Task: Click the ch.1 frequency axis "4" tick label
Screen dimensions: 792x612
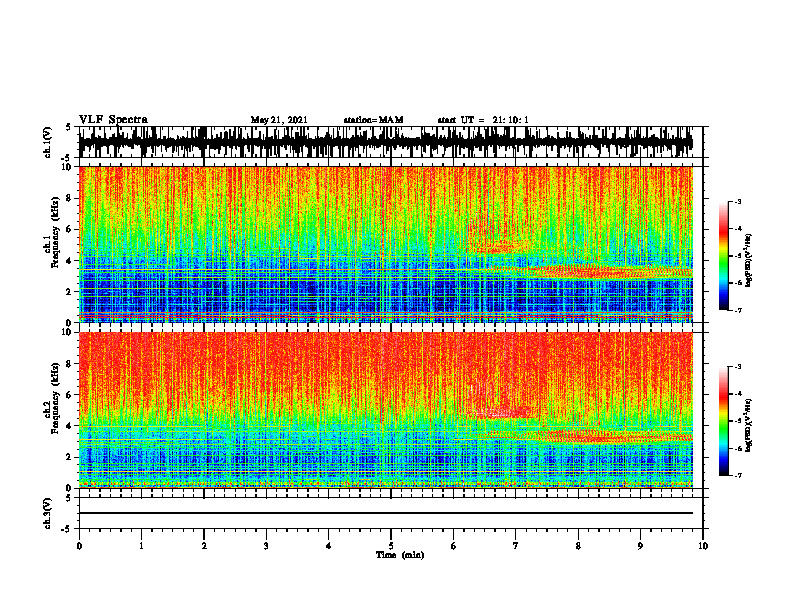Action: (70, 261)
